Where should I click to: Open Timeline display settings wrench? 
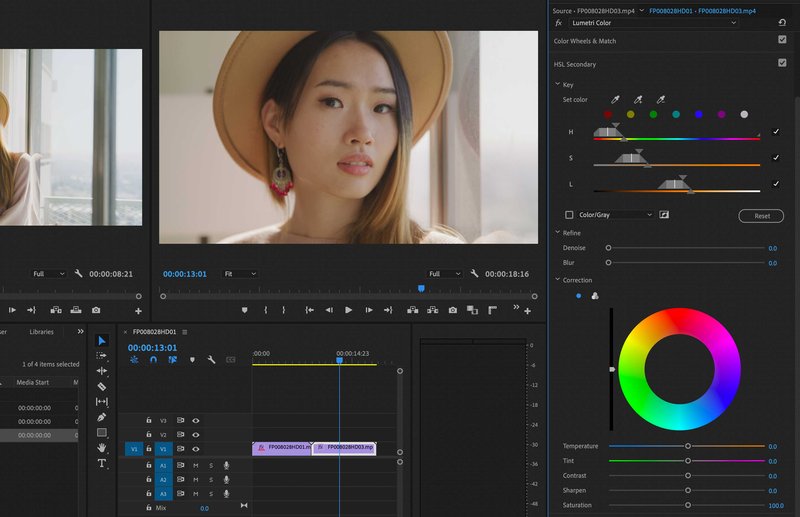click(x=211, y=360)
